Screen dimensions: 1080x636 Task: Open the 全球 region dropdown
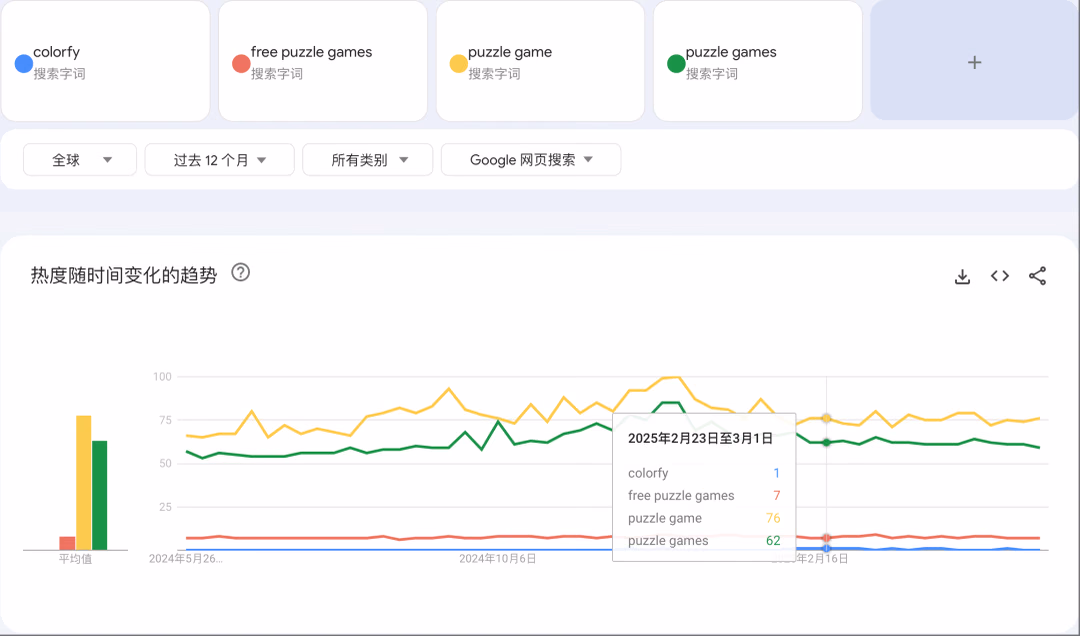[x=80, y=160]
